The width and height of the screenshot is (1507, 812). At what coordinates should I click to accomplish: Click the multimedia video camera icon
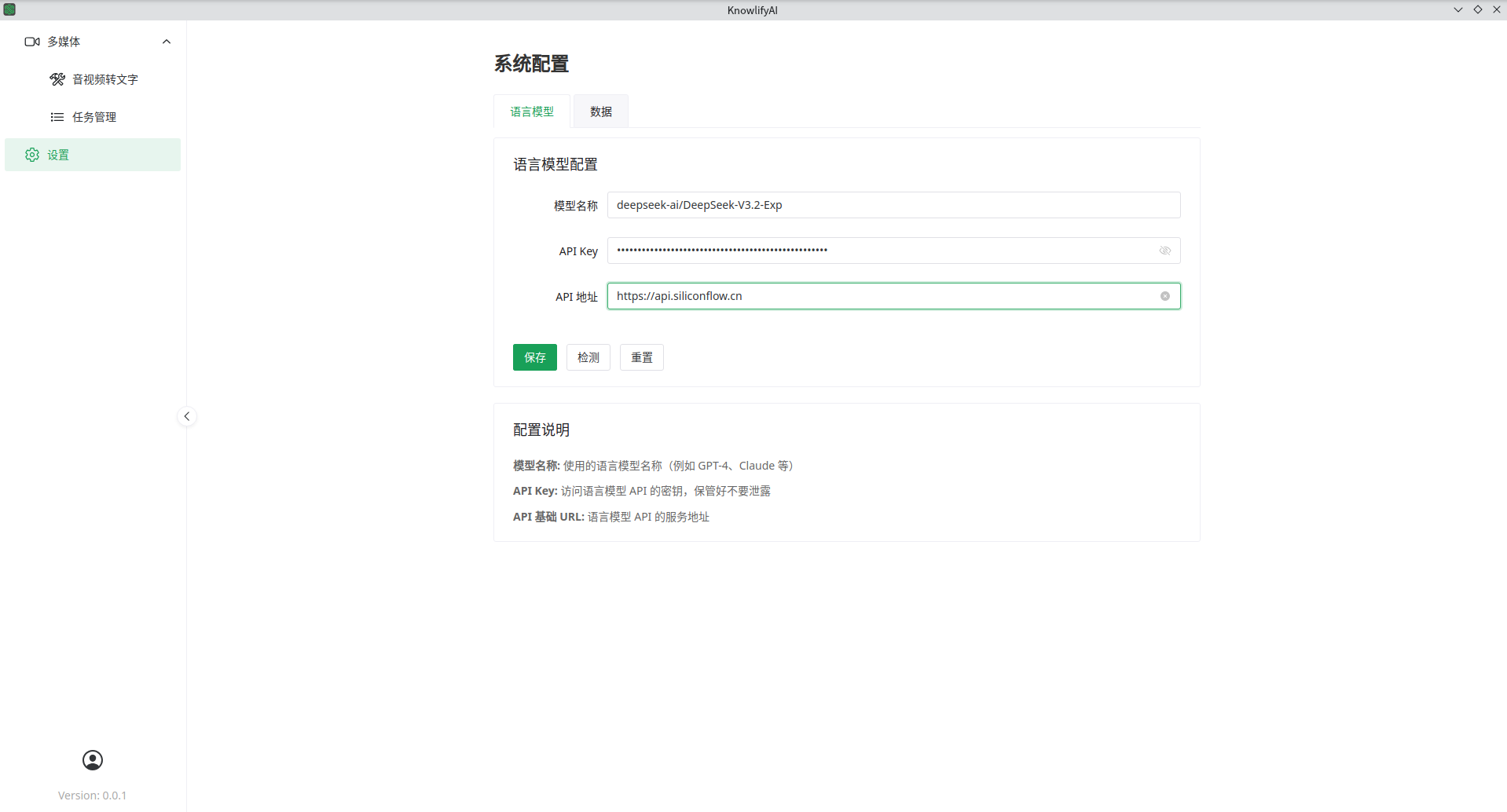pyautogui.click(x=32, y=42)
